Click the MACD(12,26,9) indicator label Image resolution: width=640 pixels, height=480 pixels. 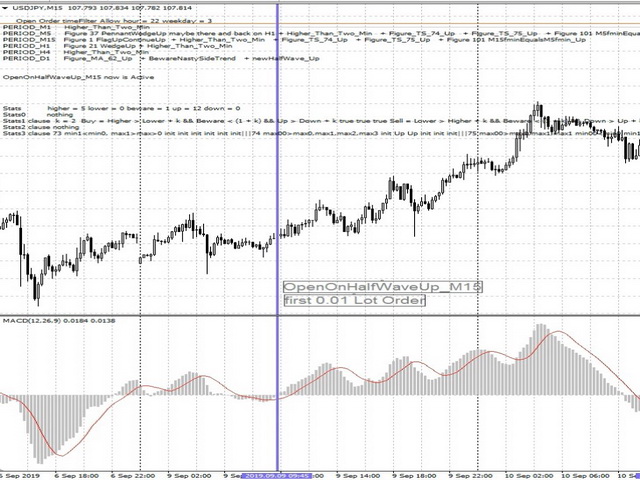59,321
